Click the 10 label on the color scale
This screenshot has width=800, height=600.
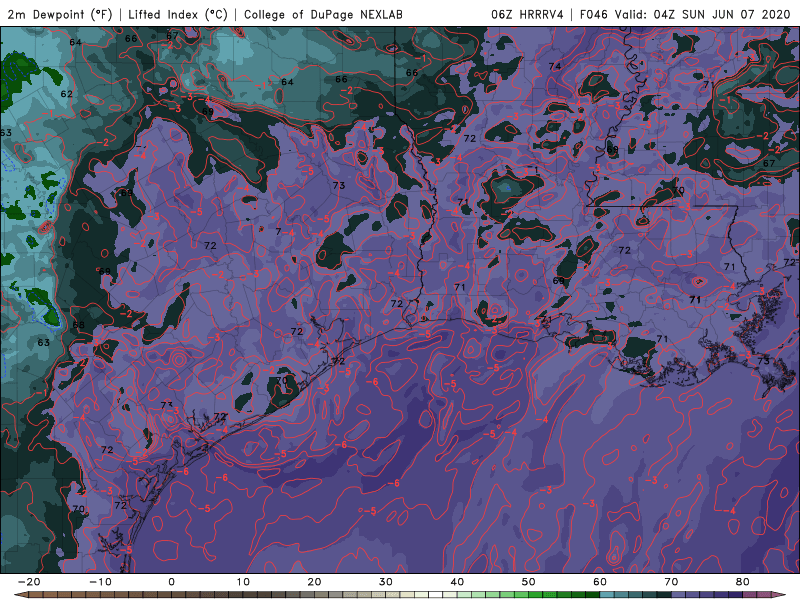coord(243,582)
